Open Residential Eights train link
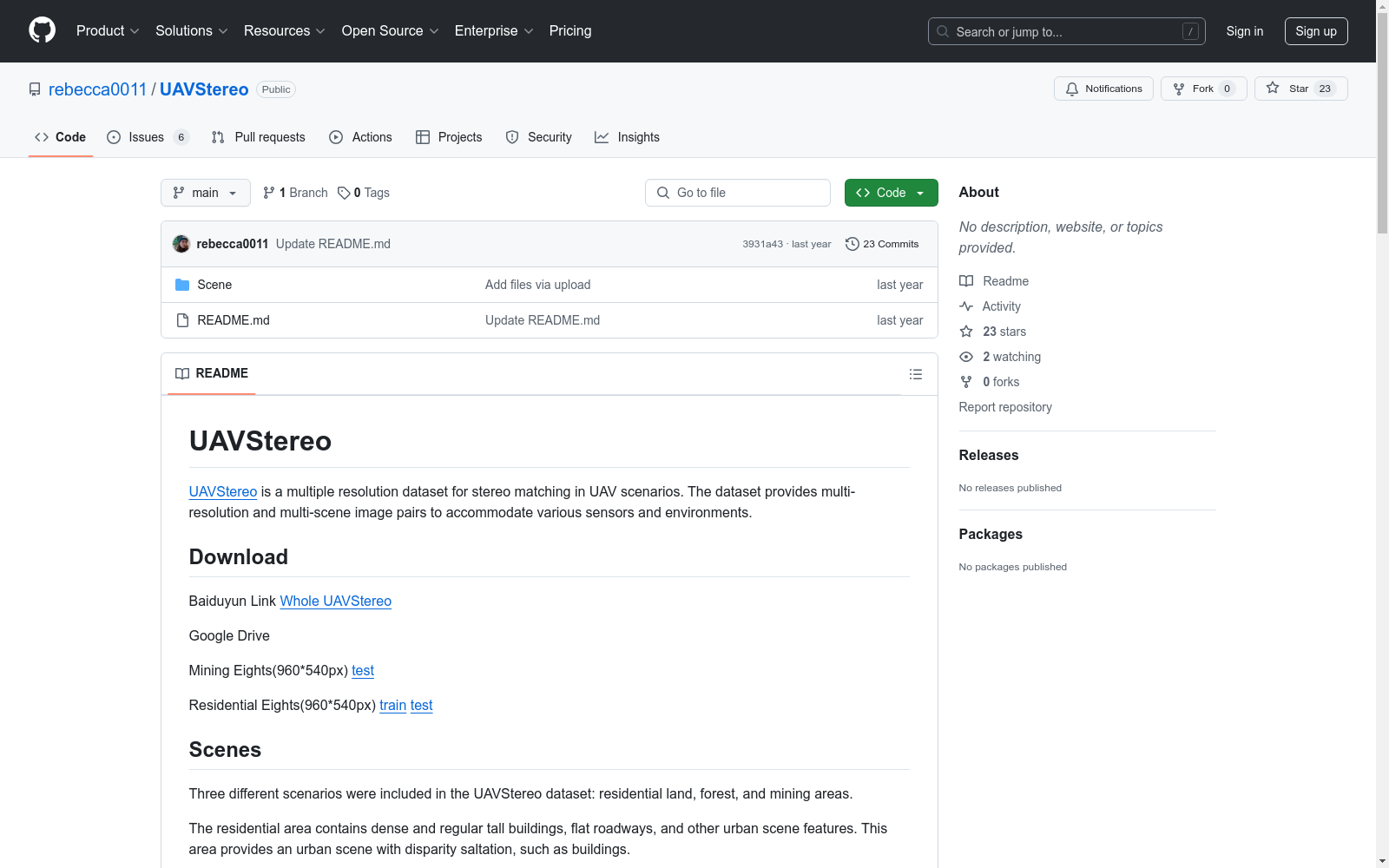Viewport: 1389px width, 868px height. 393,705
